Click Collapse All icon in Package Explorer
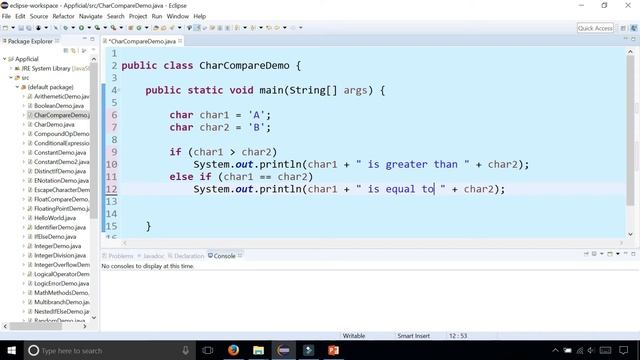 (66, 51)
